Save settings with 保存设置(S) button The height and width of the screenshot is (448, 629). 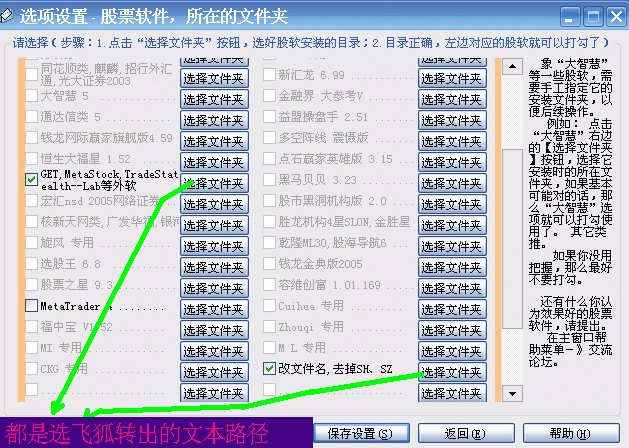click(x=361, y=433)
